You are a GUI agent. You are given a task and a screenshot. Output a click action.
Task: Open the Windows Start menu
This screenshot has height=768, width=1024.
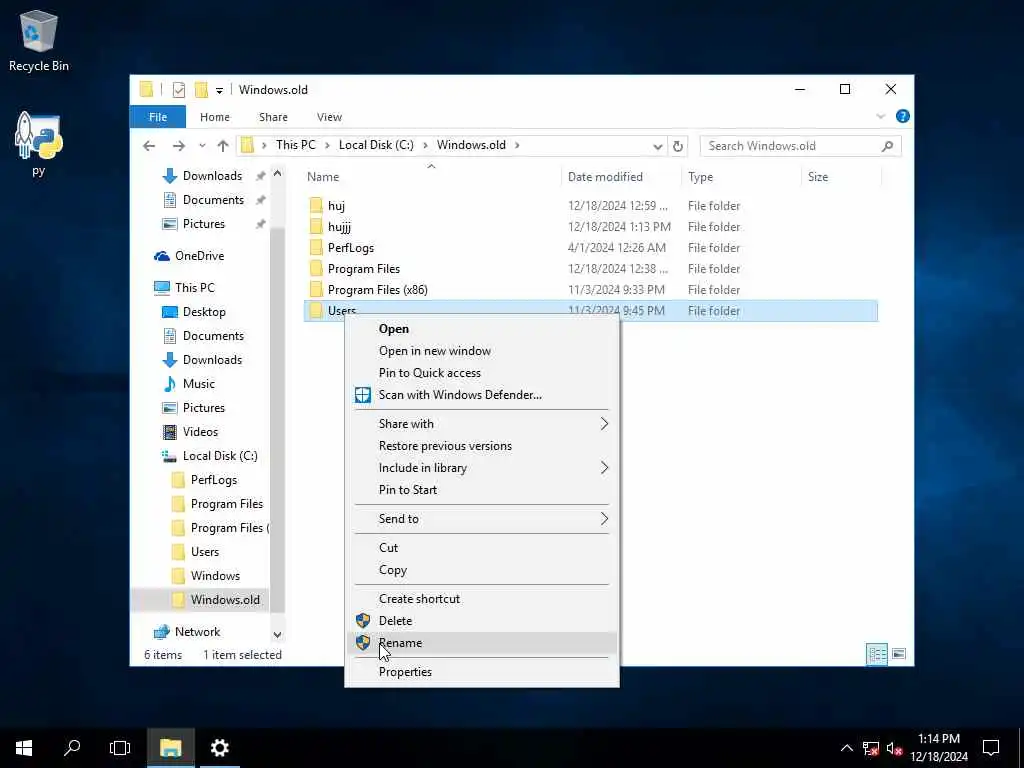24,748
